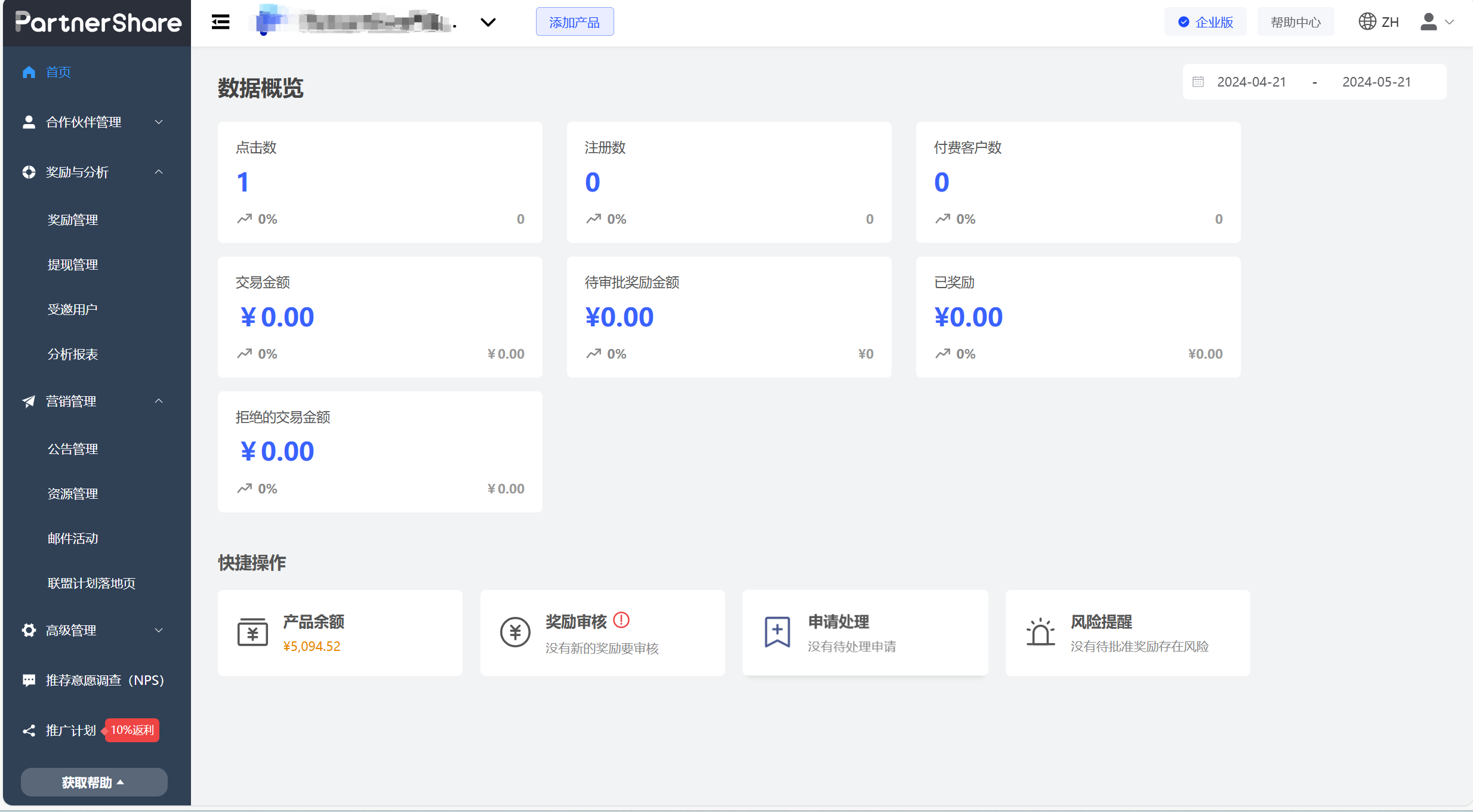Click the calendar icon in date range
The height and width of the screenshot is (812, 1473).
click(1198, 82)
